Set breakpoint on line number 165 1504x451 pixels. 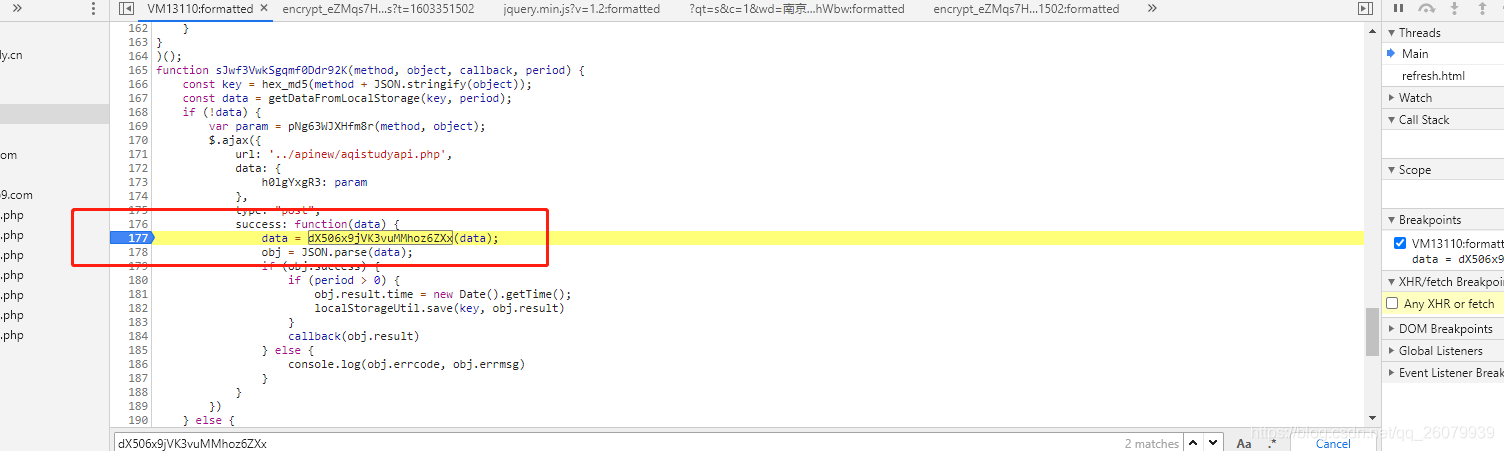point(138,70)
